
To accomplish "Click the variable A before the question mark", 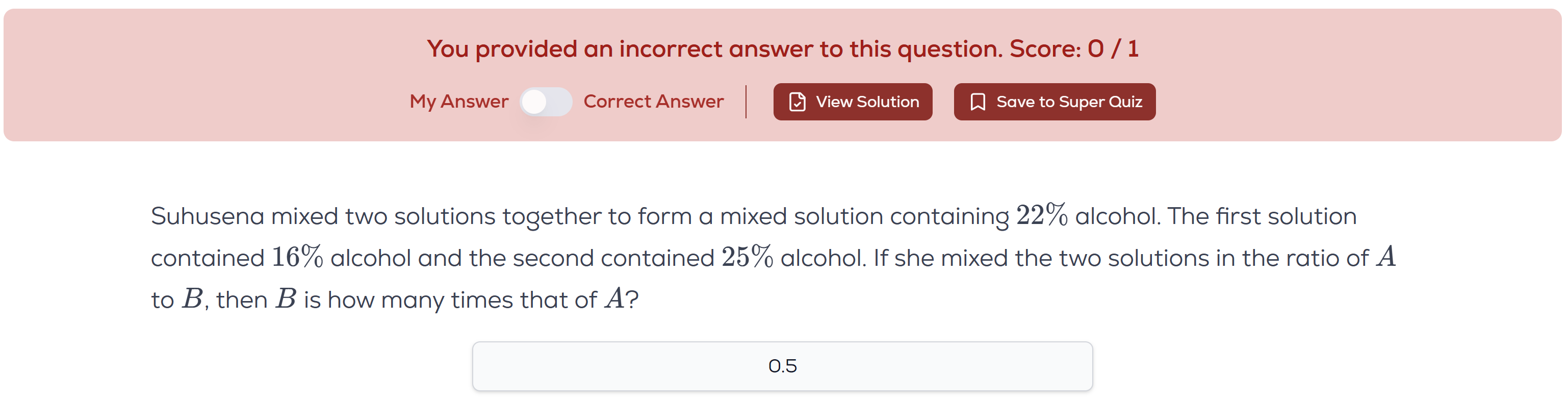I will [x=614, y=299].
